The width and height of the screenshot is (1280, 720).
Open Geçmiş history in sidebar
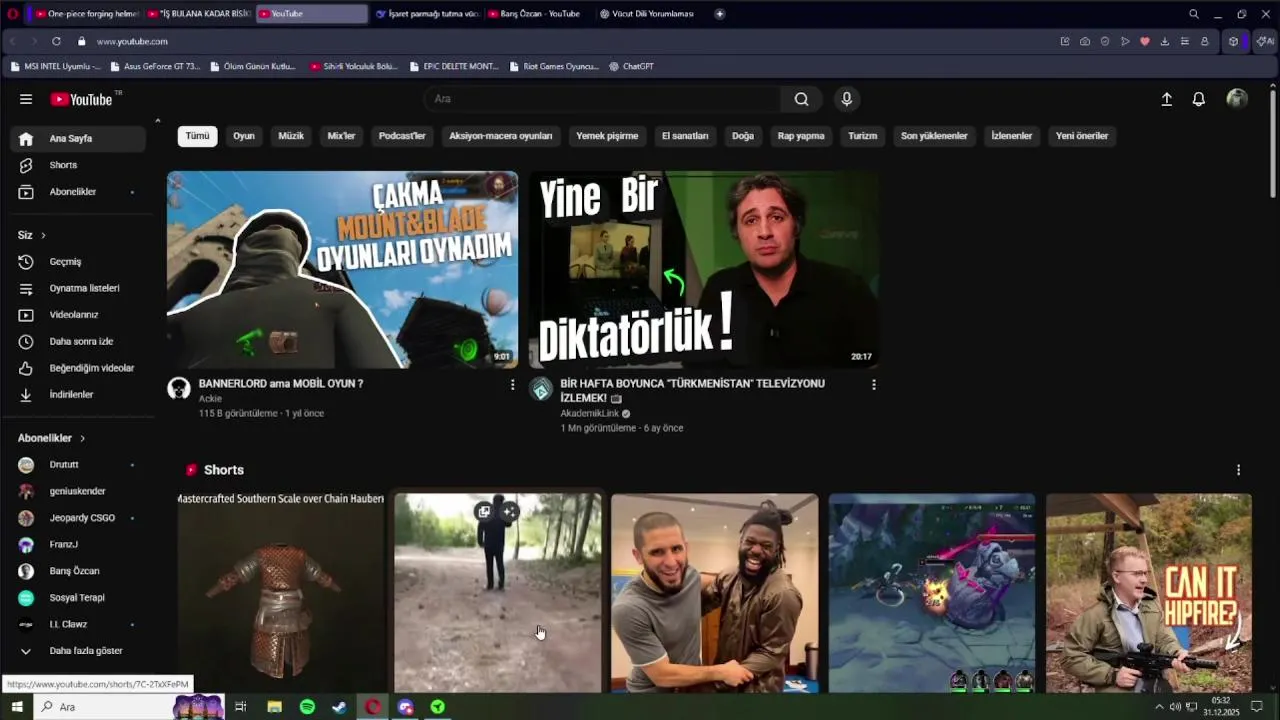coord(80,262)
